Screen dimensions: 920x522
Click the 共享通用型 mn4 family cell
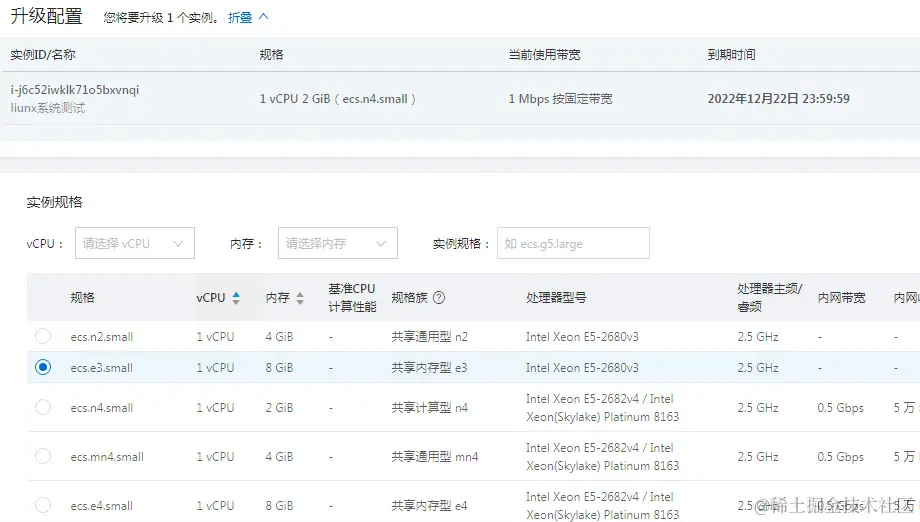click(x=435, y=456)
